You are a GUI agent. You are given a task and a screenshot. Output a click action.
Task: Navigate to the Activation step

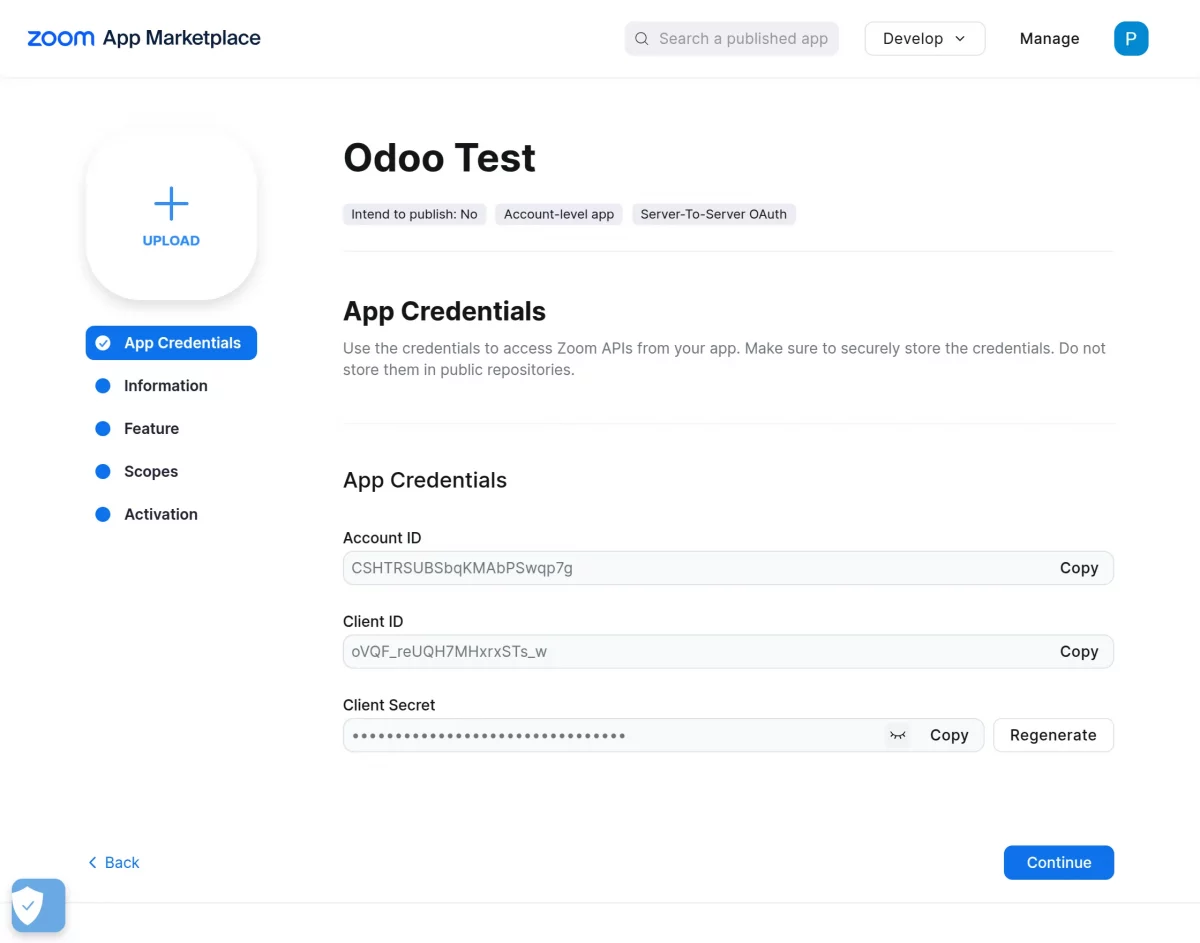pos(160,515)
